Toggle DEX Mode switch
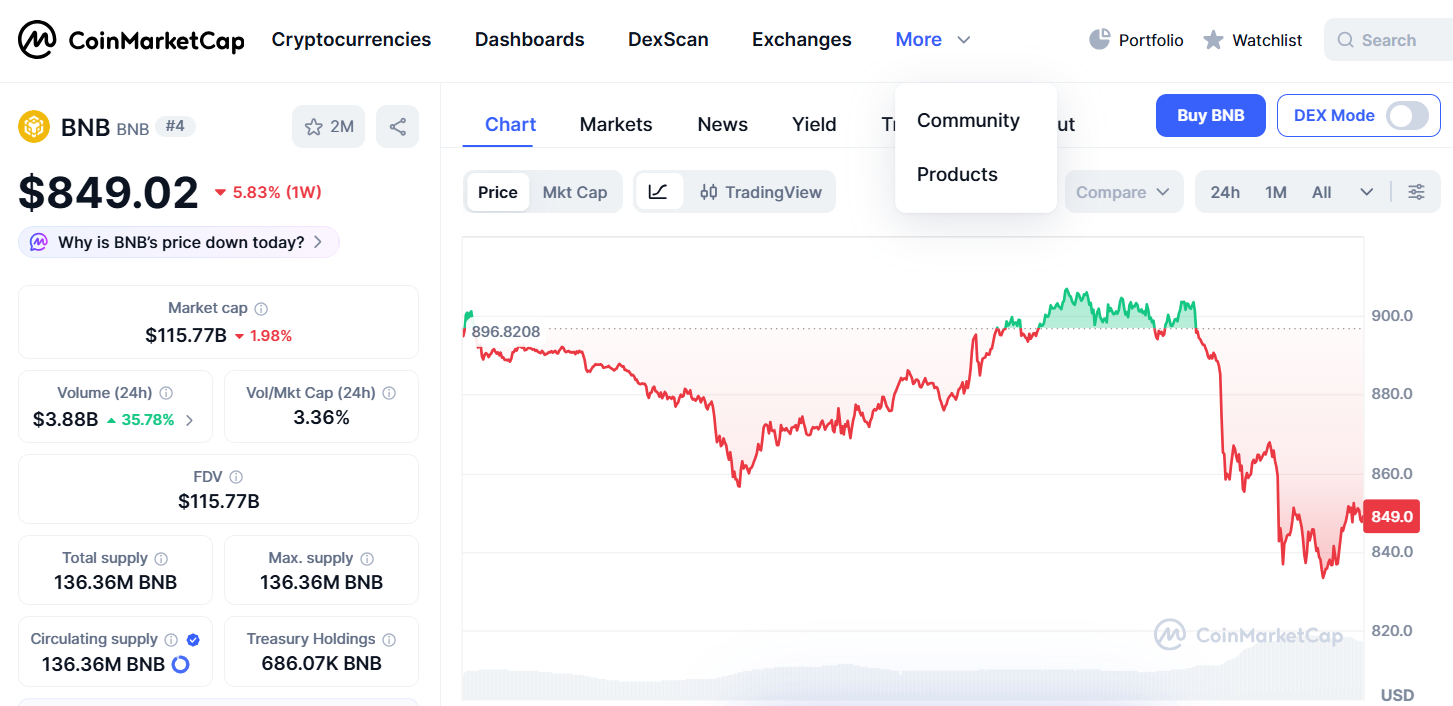 [1406, 116]
